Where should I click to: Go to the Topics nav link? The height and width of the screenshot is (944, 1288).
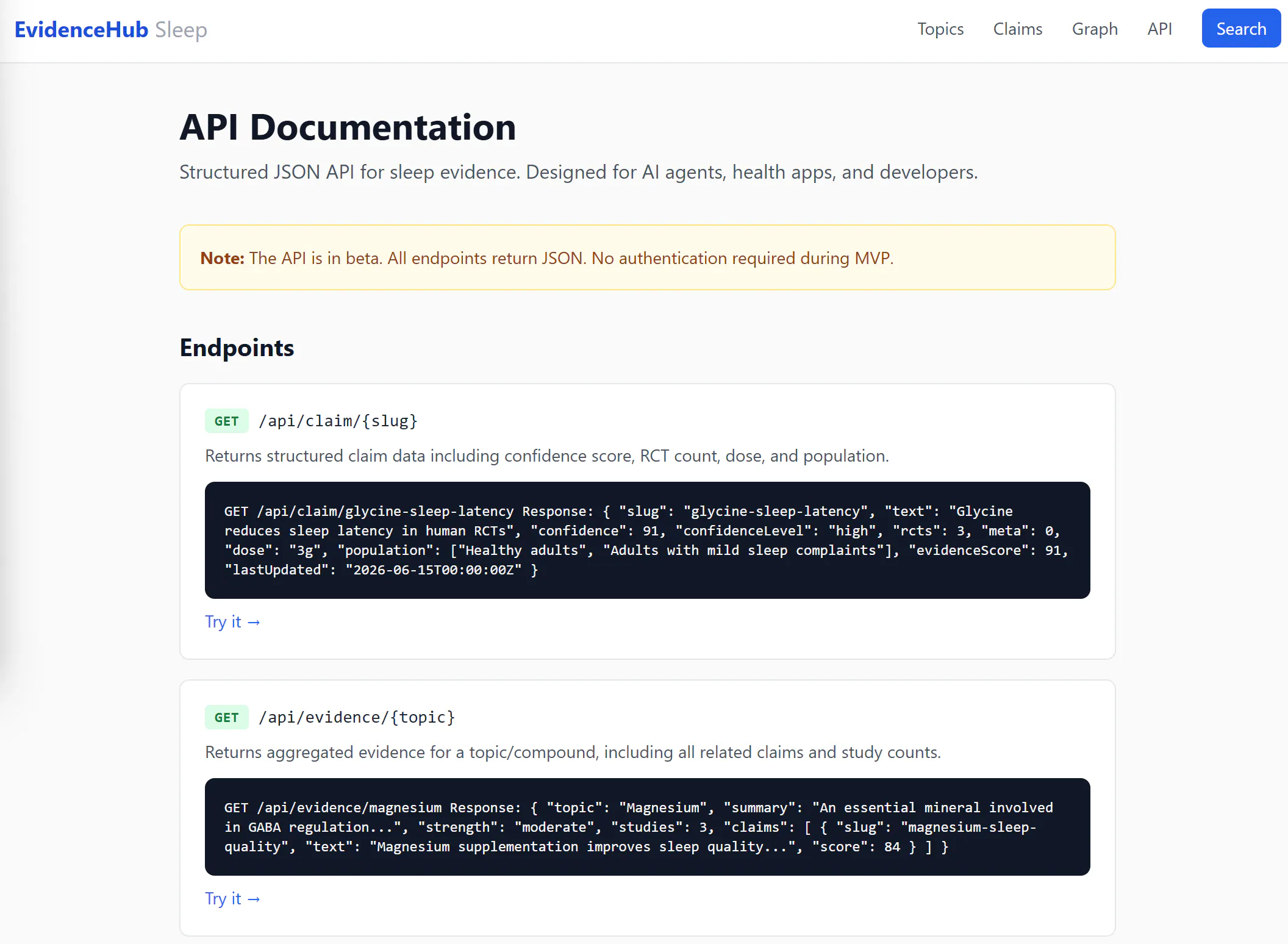point(940,29)
